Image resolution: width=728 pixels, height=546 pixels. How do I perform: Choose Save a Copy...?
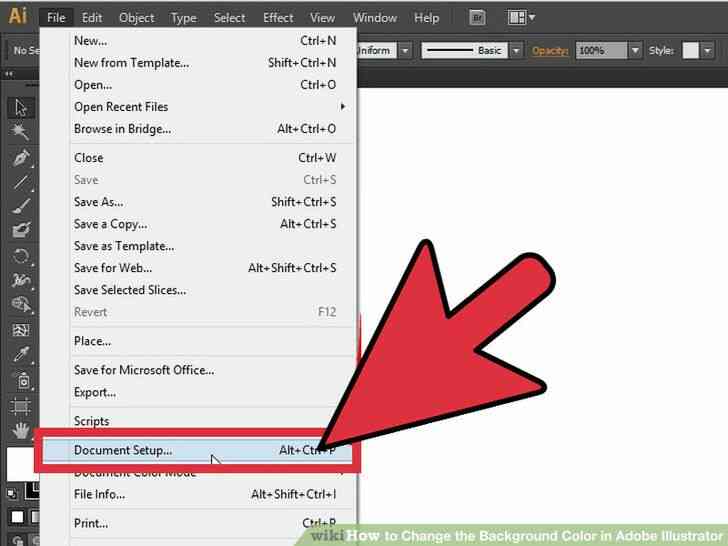click(199, 224)
